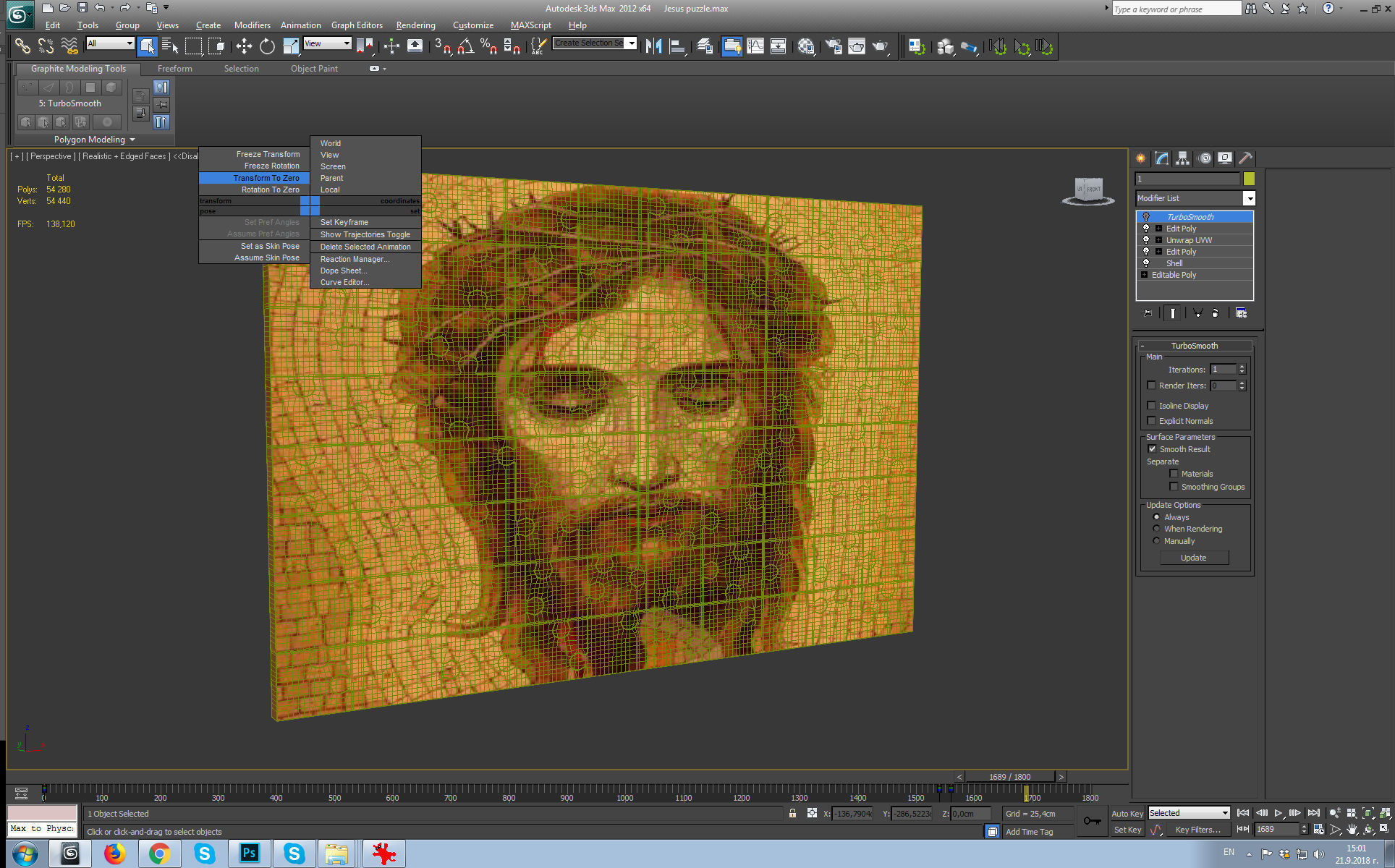
Task: Select the When Rendering update option
Action: (x=1156, y=529)
